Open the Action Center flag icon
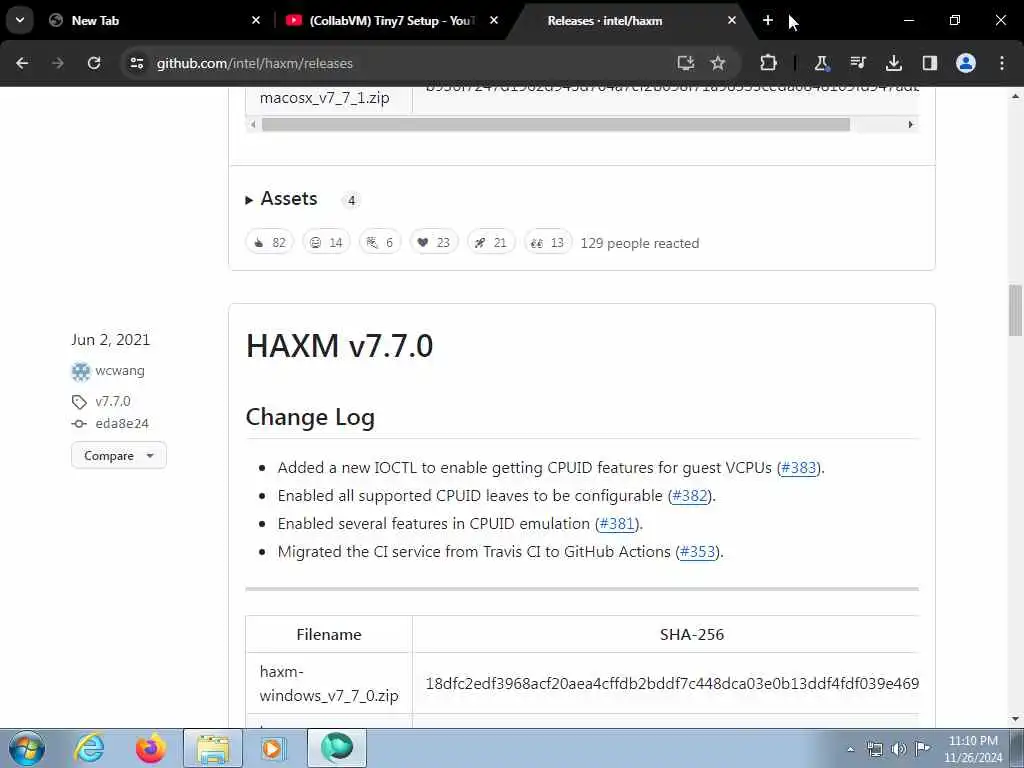This screenshot has width=1024, height=768. pyautogui.click(x=922, y=748)
